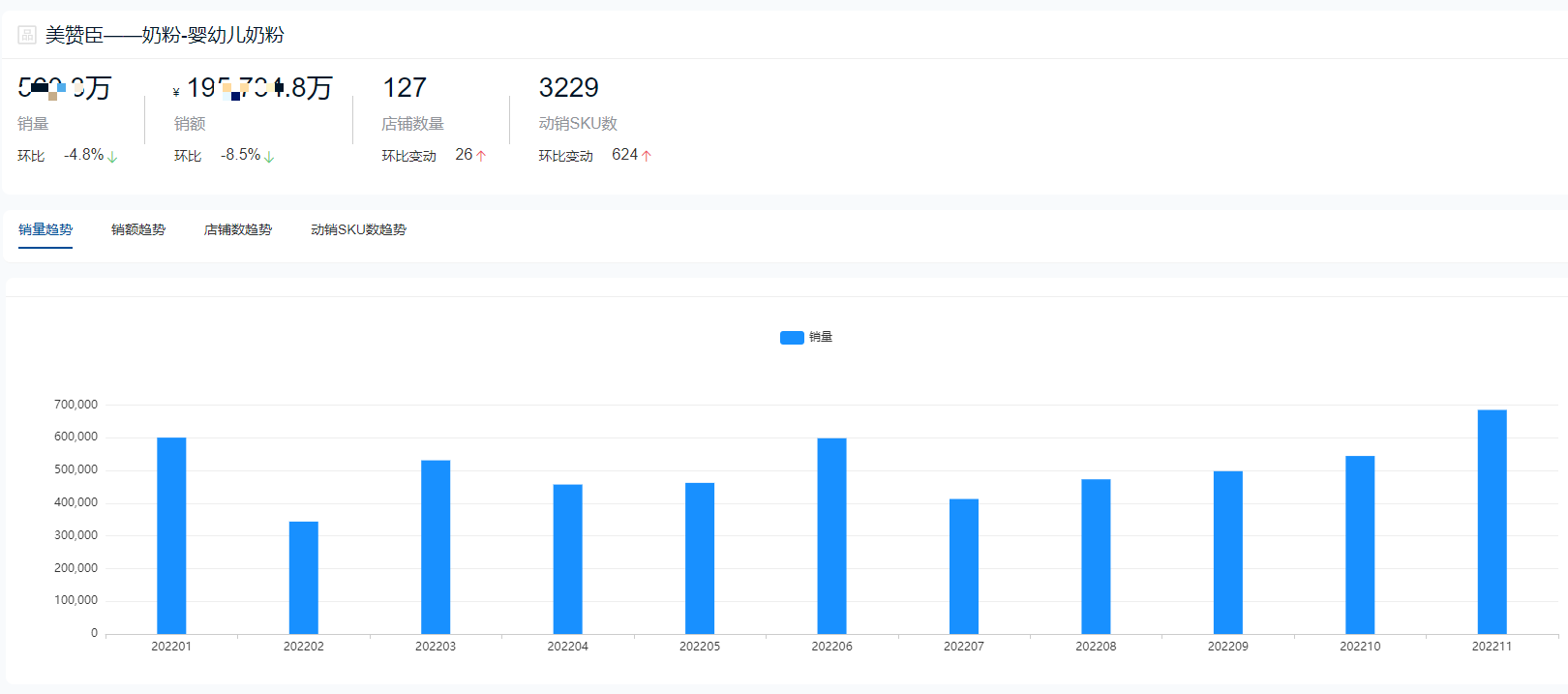Click the 动销SKU数 value 3229
The image size is (1568, 694).
tap(569, 88)
